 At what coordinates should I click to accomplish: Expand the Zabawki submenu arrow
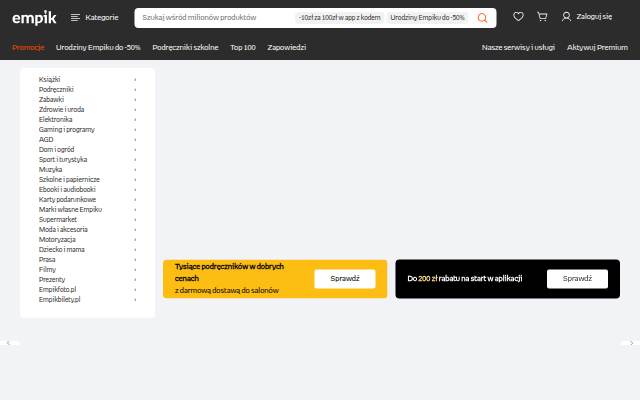[x=135, y=100]
